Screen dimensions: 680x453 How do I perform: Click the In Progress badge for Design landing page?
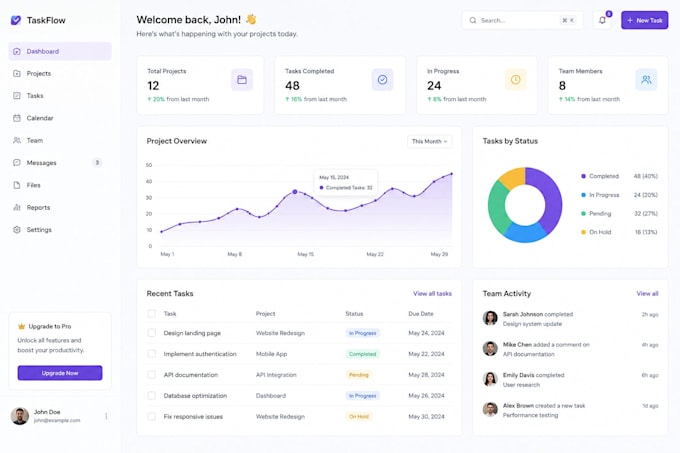click(363, 333)
